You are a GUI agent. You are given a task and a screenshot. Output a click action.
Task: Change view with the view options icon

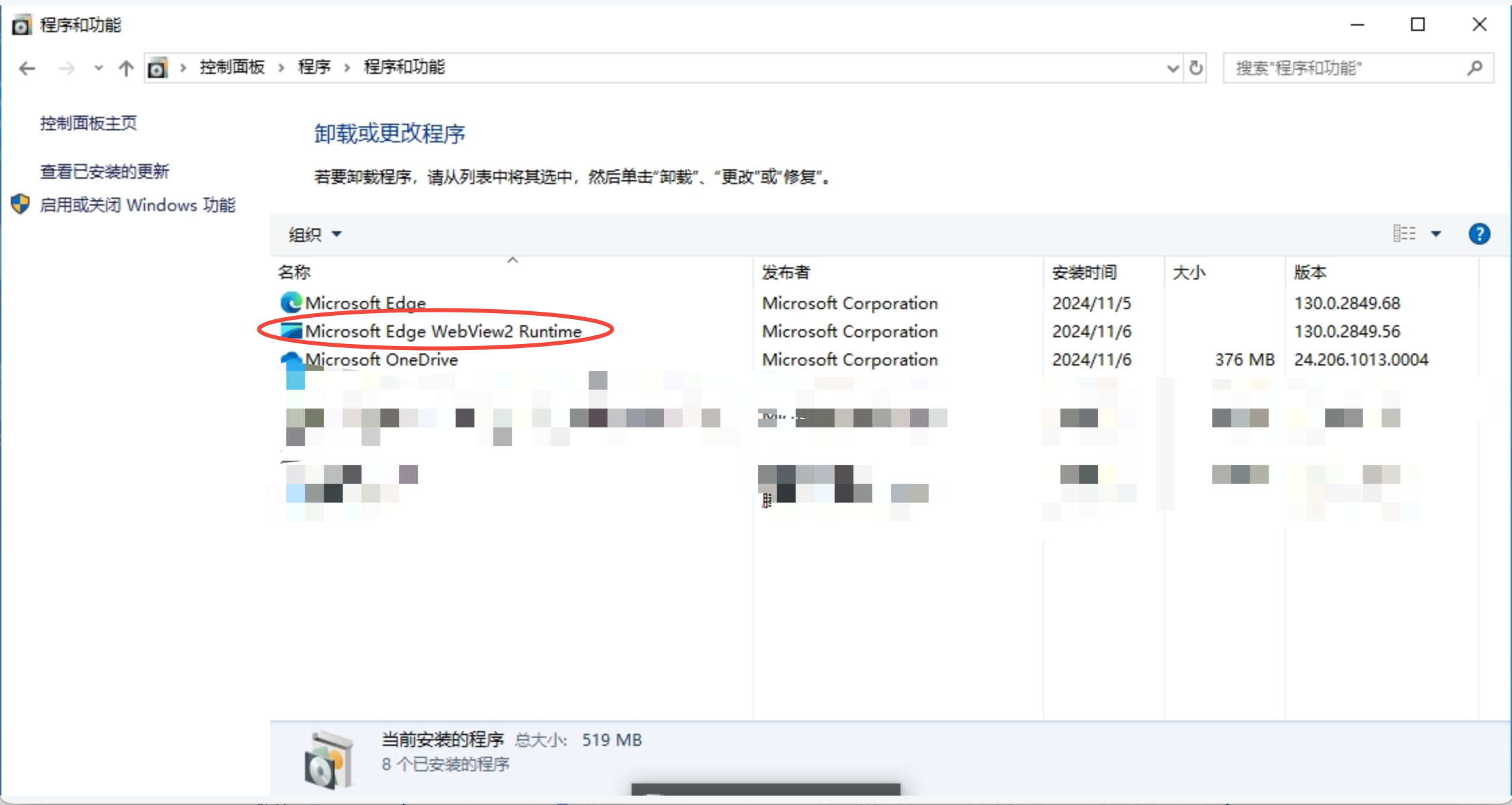[x=1404, y=234]
